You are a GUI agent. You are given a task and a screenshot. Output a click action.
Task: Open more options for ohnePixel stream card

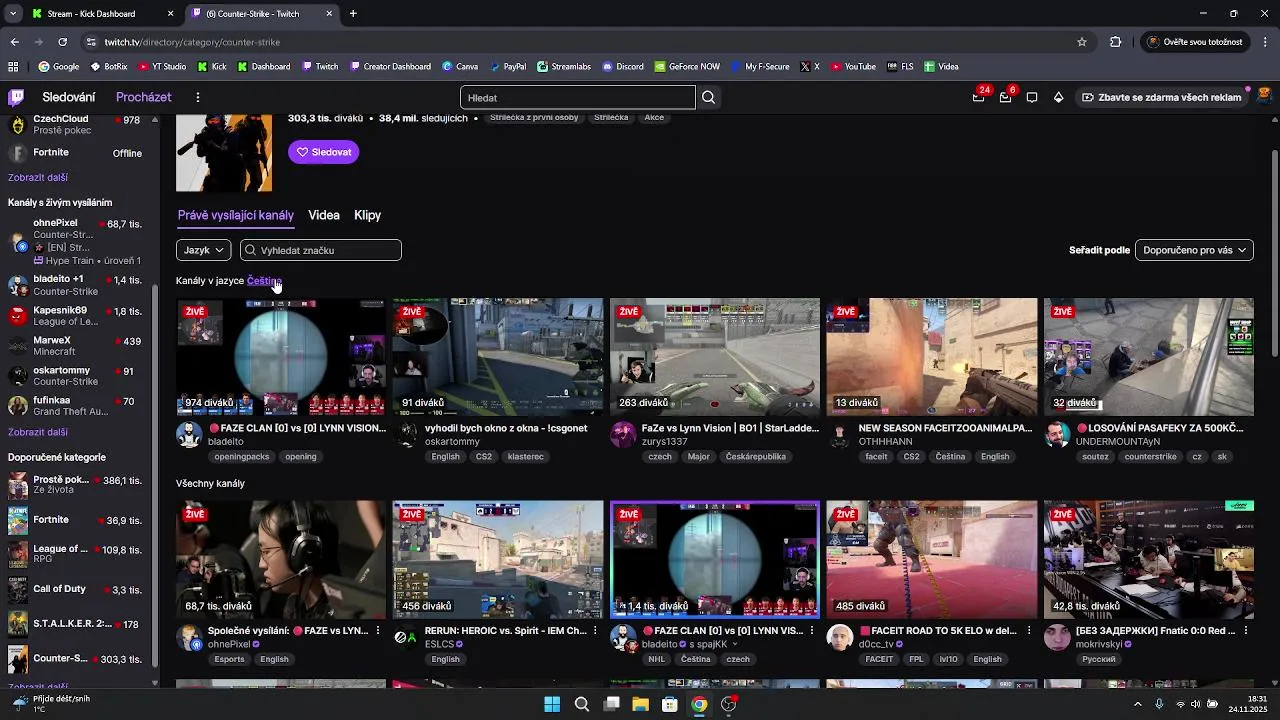click(x=378, y=631)
